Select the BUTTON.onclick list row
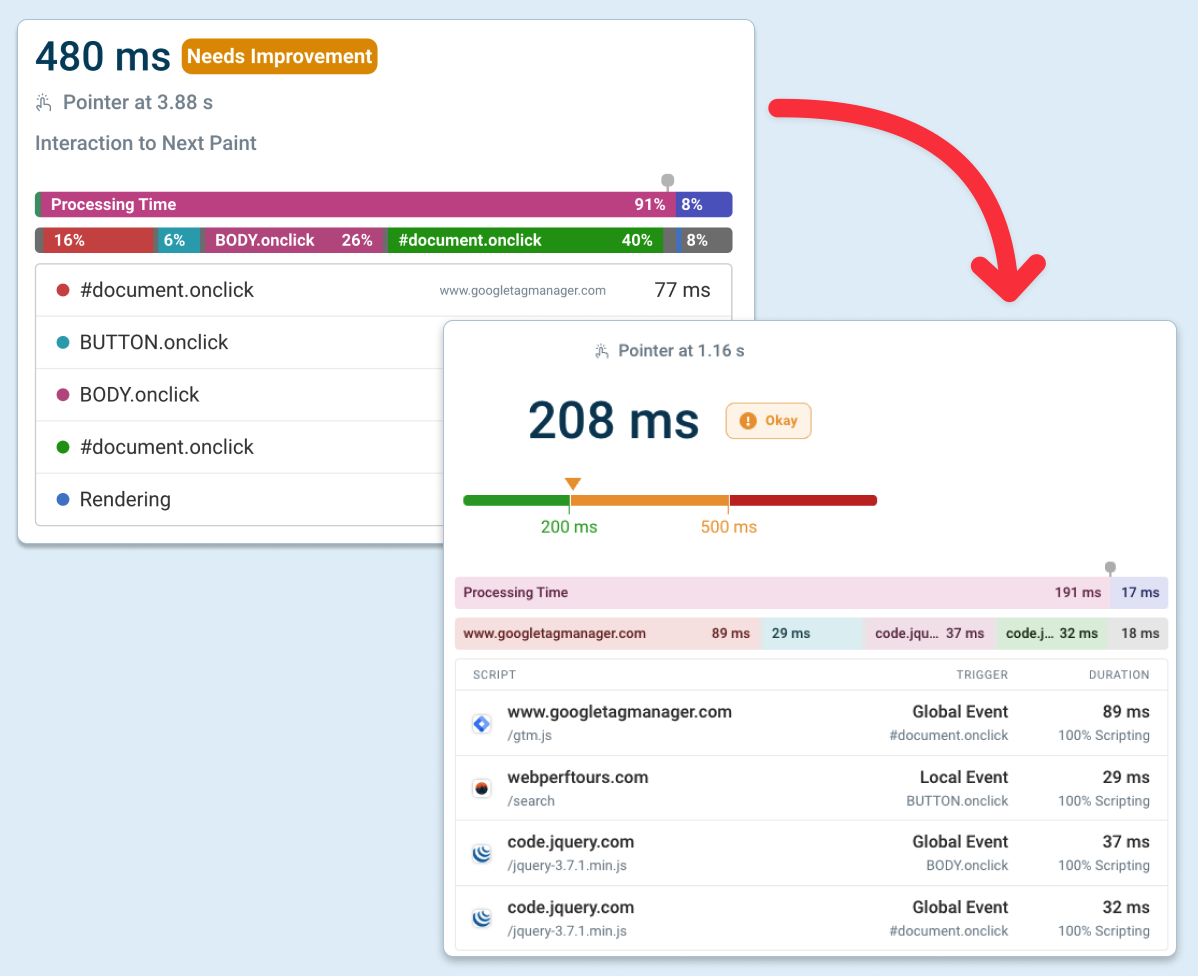Viewport: 1198px width, 976px height. (x=240, y=343)
